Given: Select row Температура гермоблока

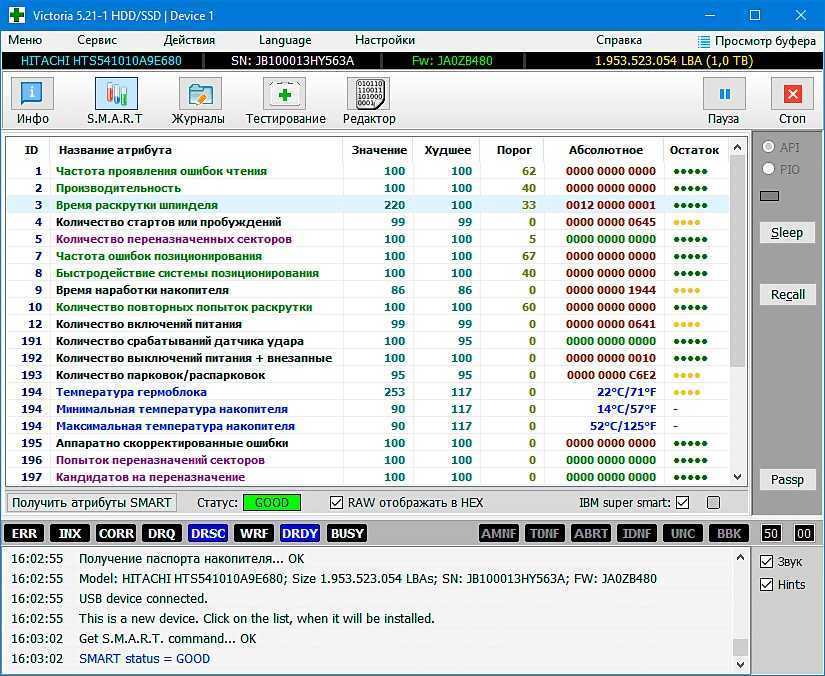Looking at the screenshot, I should click(x=368, y=392).
